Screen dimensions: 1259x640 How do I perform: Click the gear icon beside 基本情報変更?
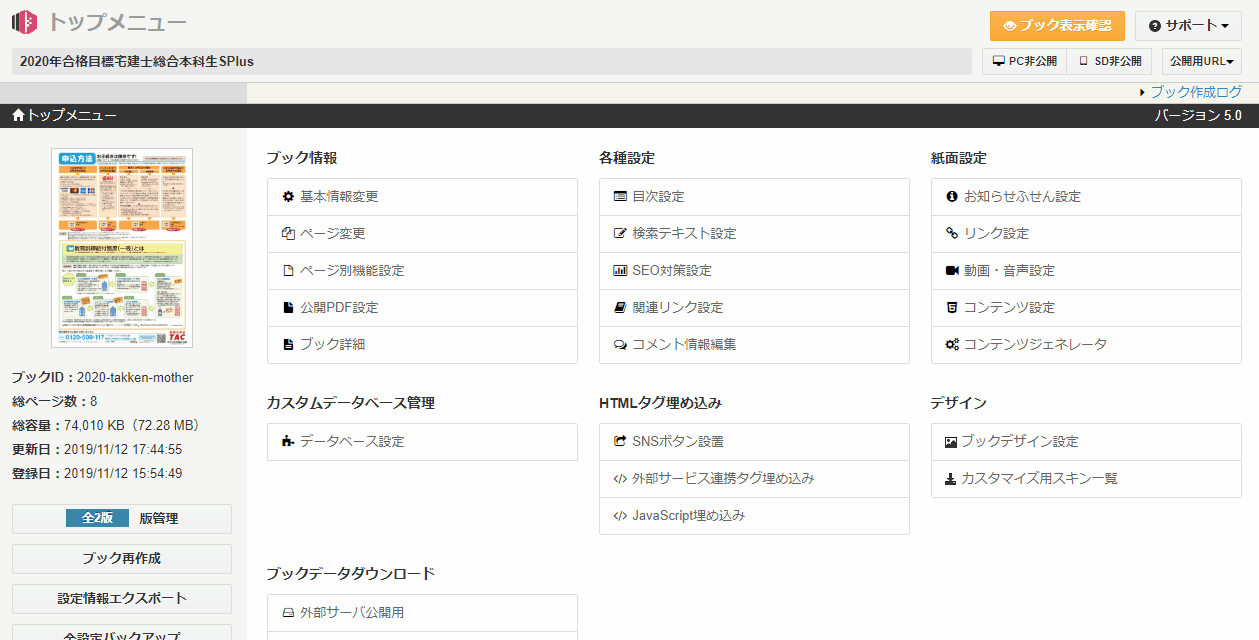click(288, 197)
